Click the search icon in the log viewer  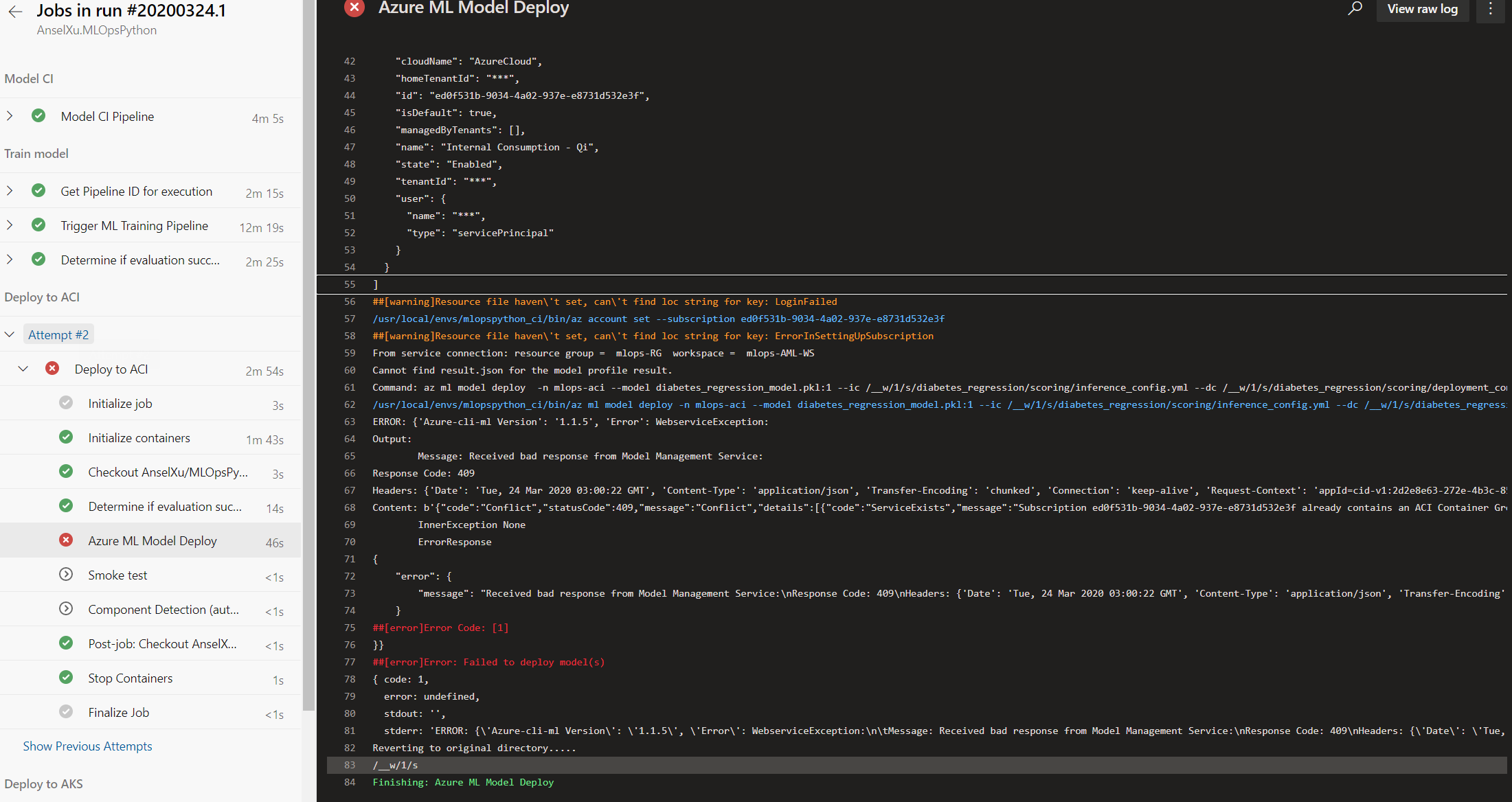[1354, 9]
